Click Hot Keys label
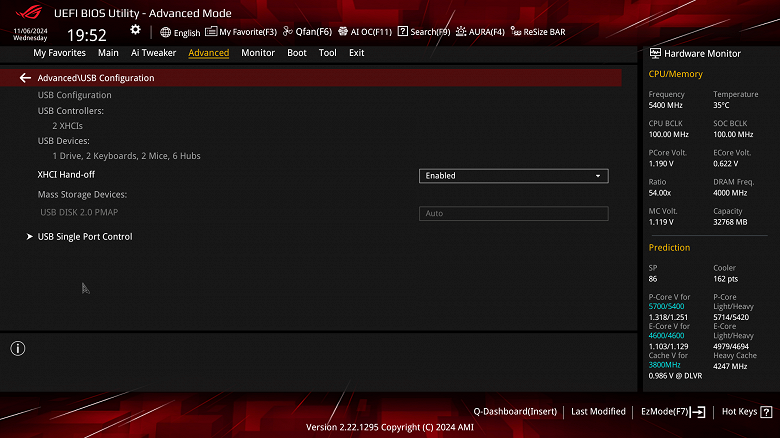This screenshot has width=780, height=438. (739, 412)
